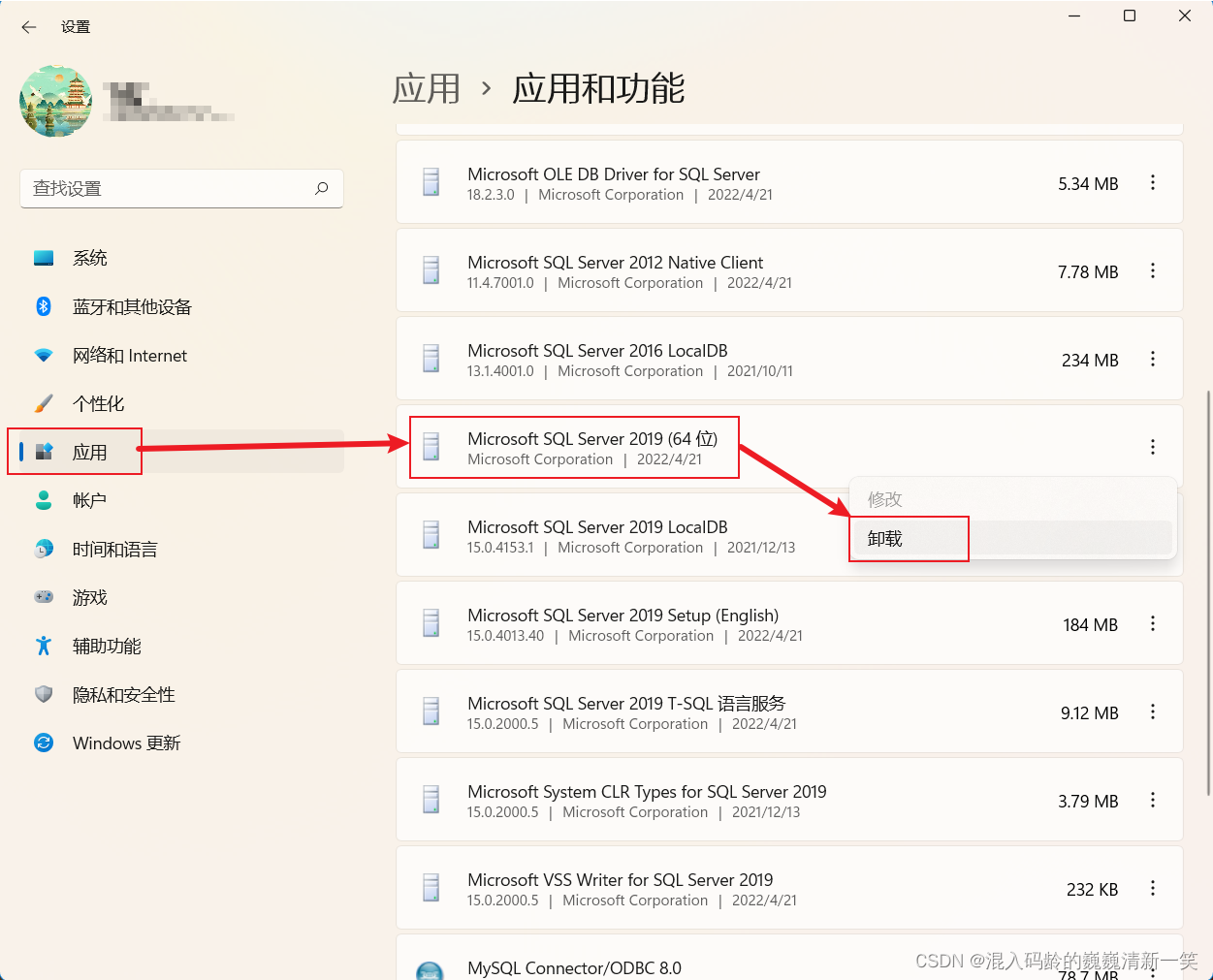Open more options for Microsoft OLE DB Driver

click(x=1153, y=182)
